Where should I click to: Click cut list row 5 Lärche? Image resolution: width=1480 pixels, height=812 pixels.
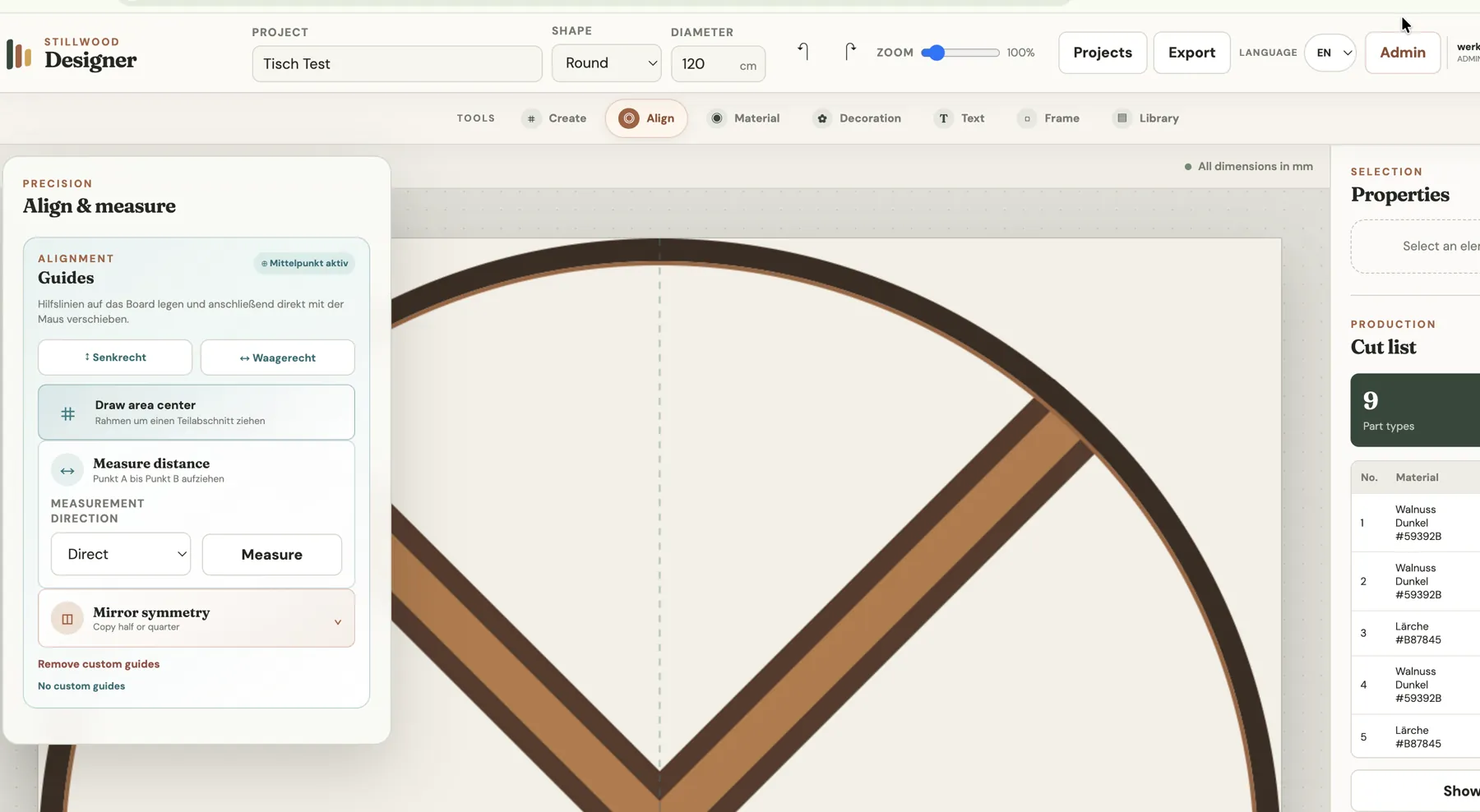1415,736
